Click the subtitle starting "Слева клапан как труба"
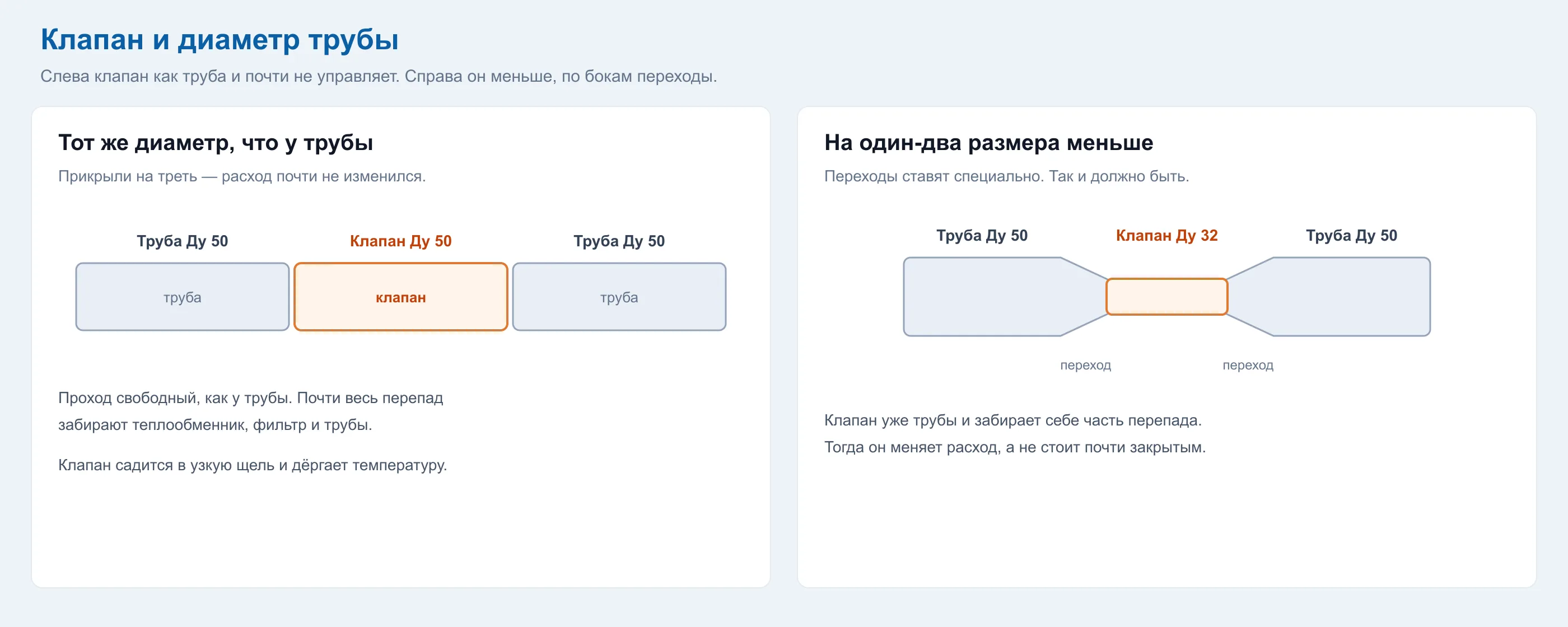Image resolution: width=1568 pixels, height=627 pixels. pyautogui.click(x=379, y=76)
